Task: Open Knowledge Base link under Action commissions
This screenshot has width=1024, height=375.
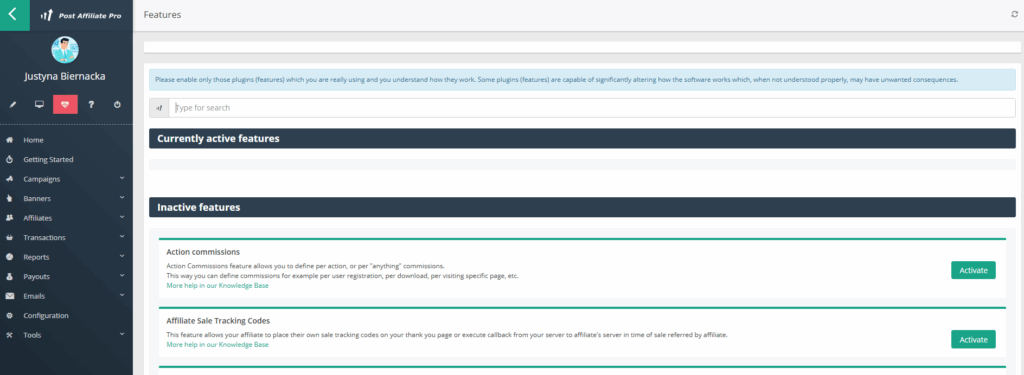Action: (217, 285)
